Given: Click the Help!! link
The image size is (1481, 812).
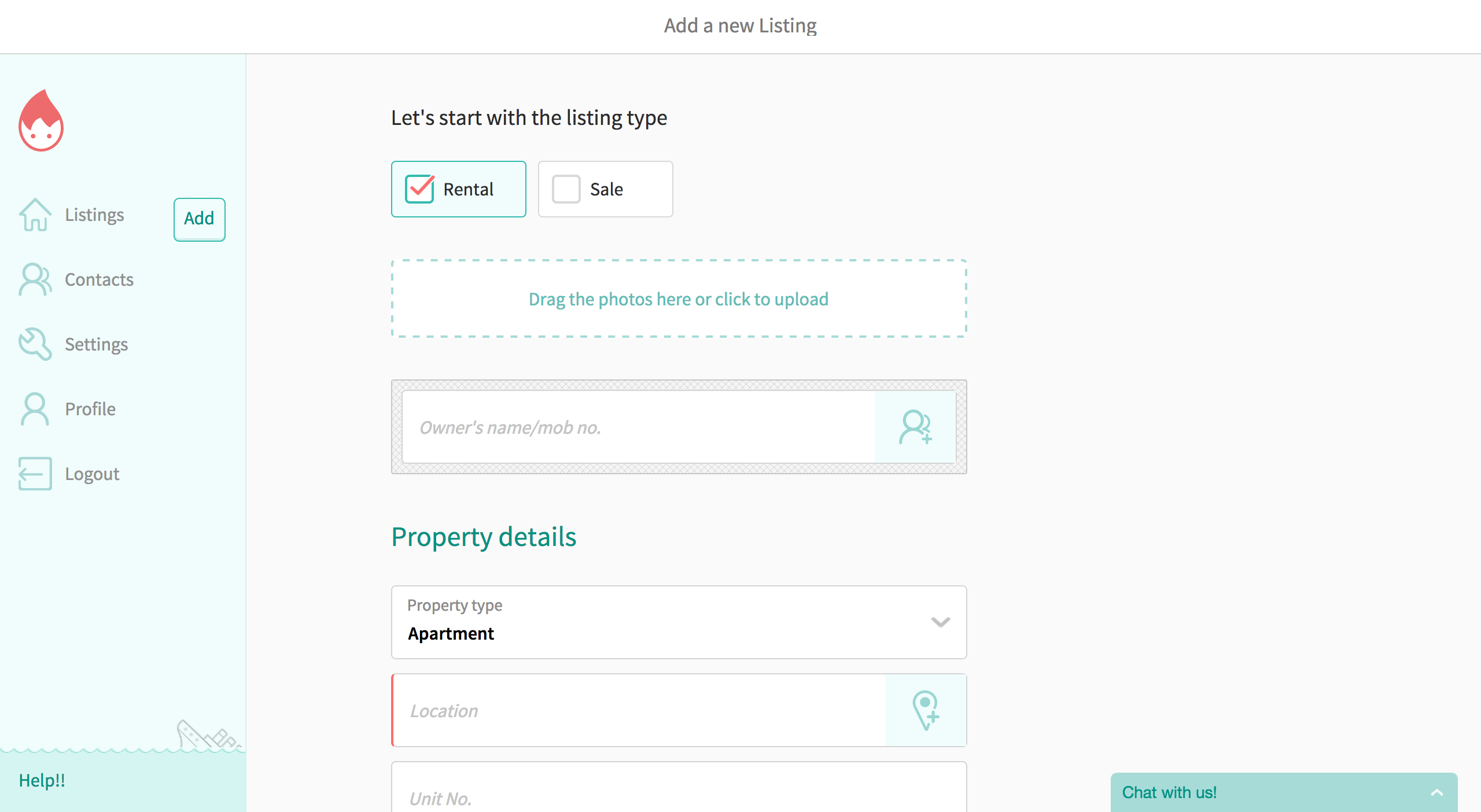Looking at the screenshot, I should click(42, 780).
